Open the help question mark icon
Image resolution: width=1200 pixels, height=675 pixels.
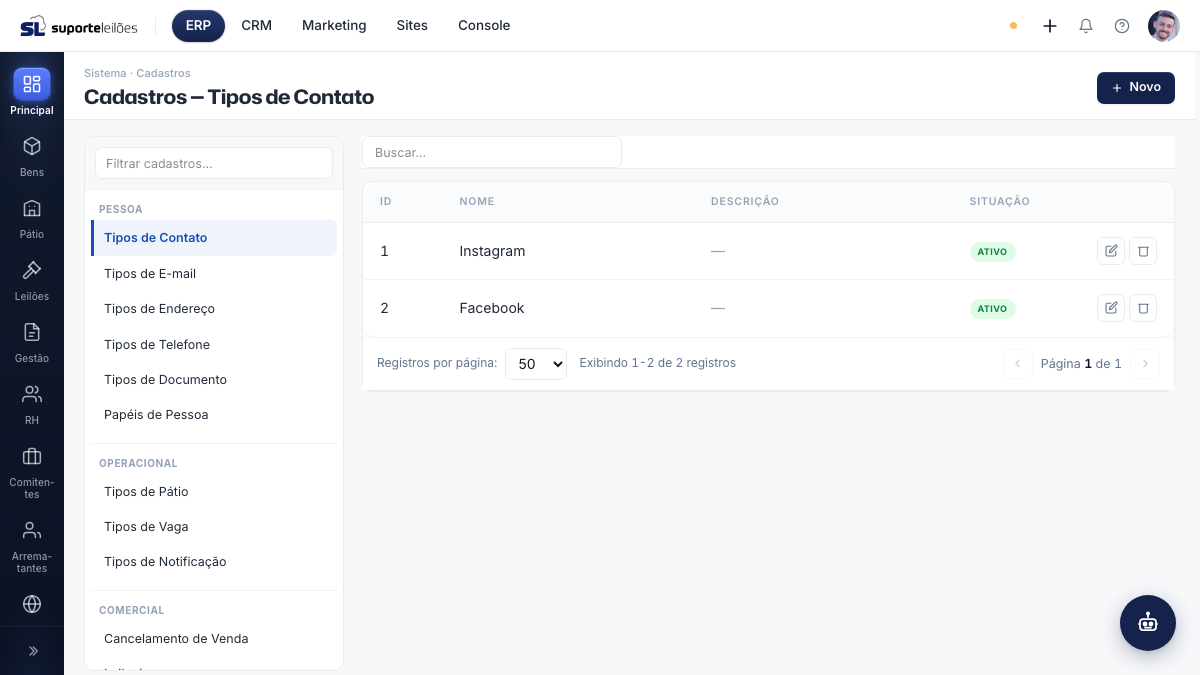[1122, 26]
